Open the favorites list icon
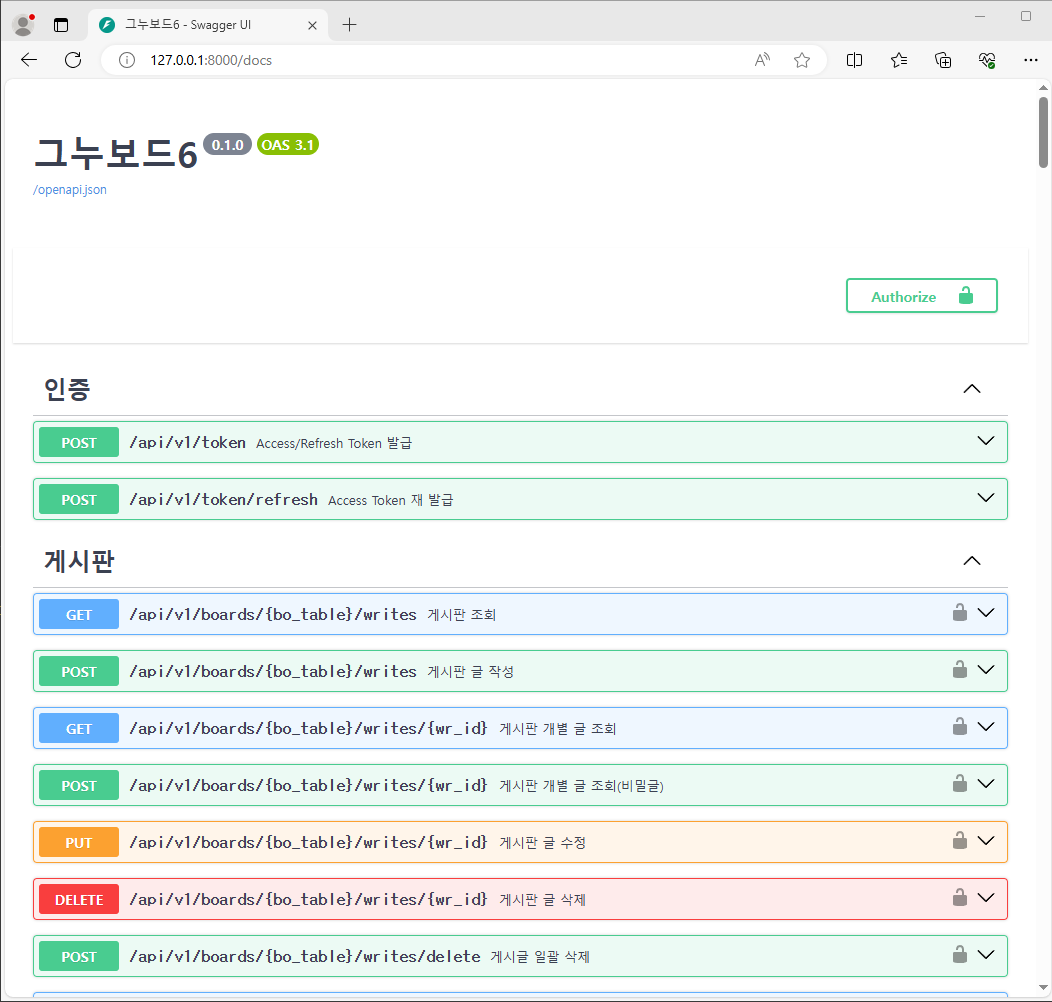1052x1002 pixels. pos(898,60)
